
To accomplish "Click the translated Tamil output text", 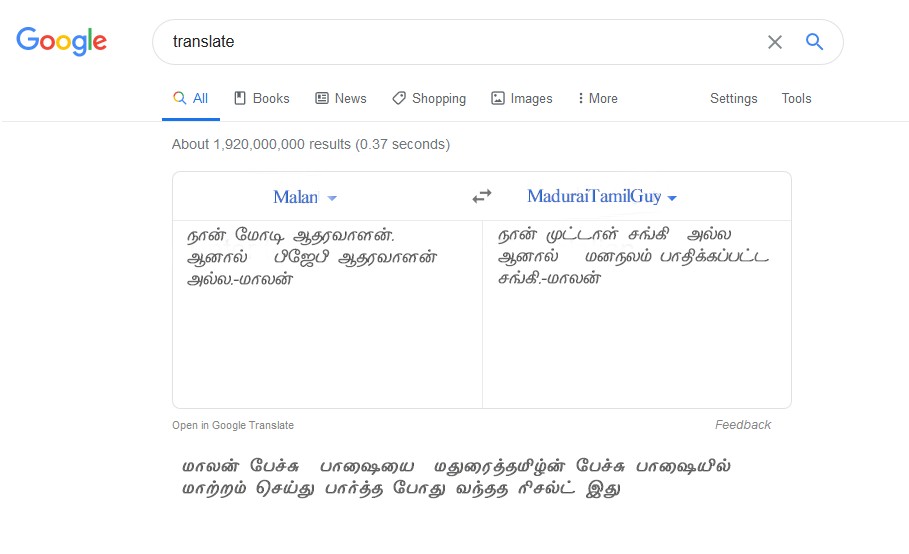I will point(633,256).
